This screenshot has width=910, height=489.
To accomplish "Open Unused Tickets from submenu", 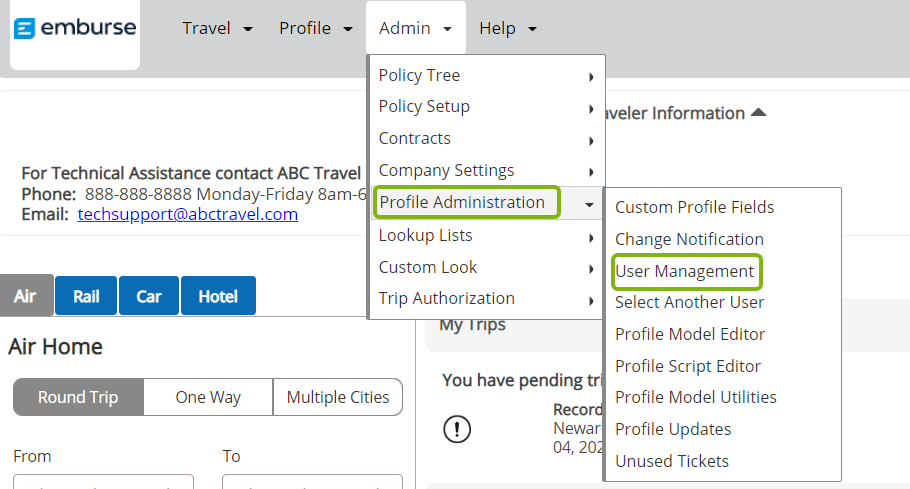I will (x=672, y=461).
